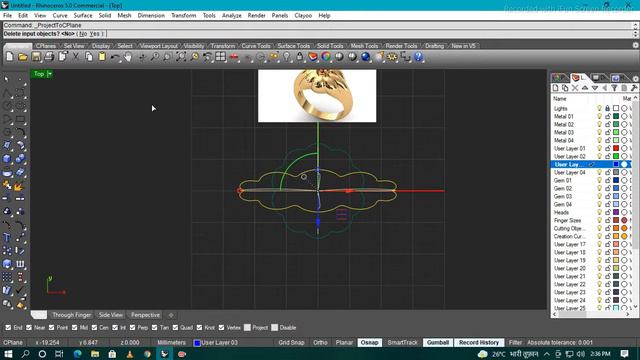
Task: Click red color swatch of User Layer 01
Action: pyautogui.click(x=616, y=148)
